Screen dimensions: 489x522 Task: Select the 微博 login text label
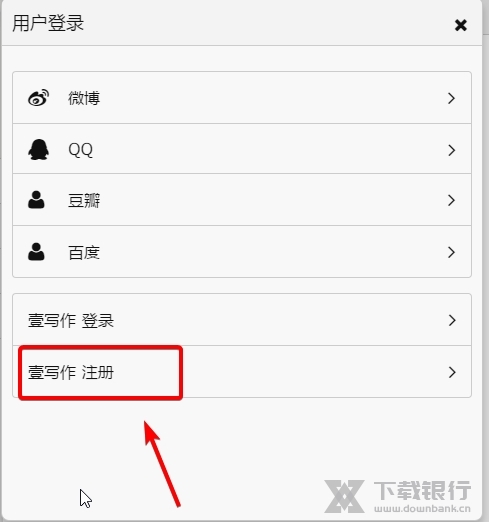tap(84, 98)
